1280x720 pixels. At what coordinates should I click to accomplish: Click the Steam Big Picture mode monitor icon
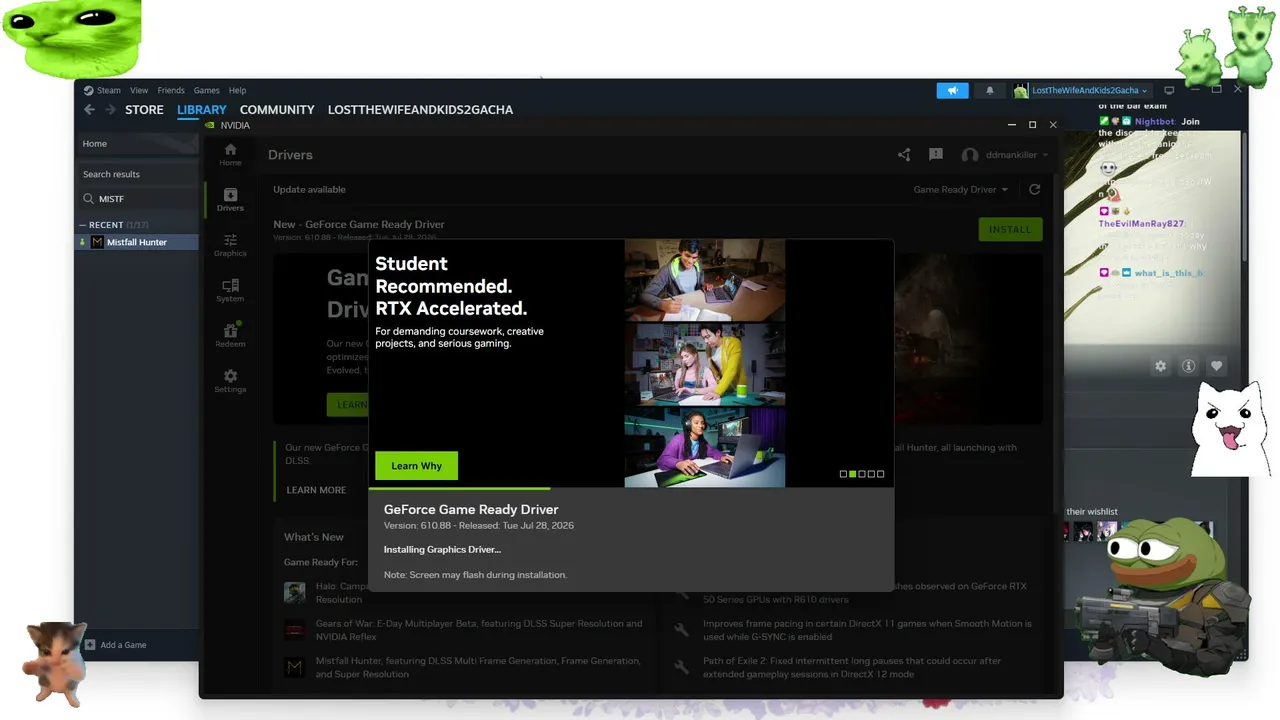pos(1169,91)
